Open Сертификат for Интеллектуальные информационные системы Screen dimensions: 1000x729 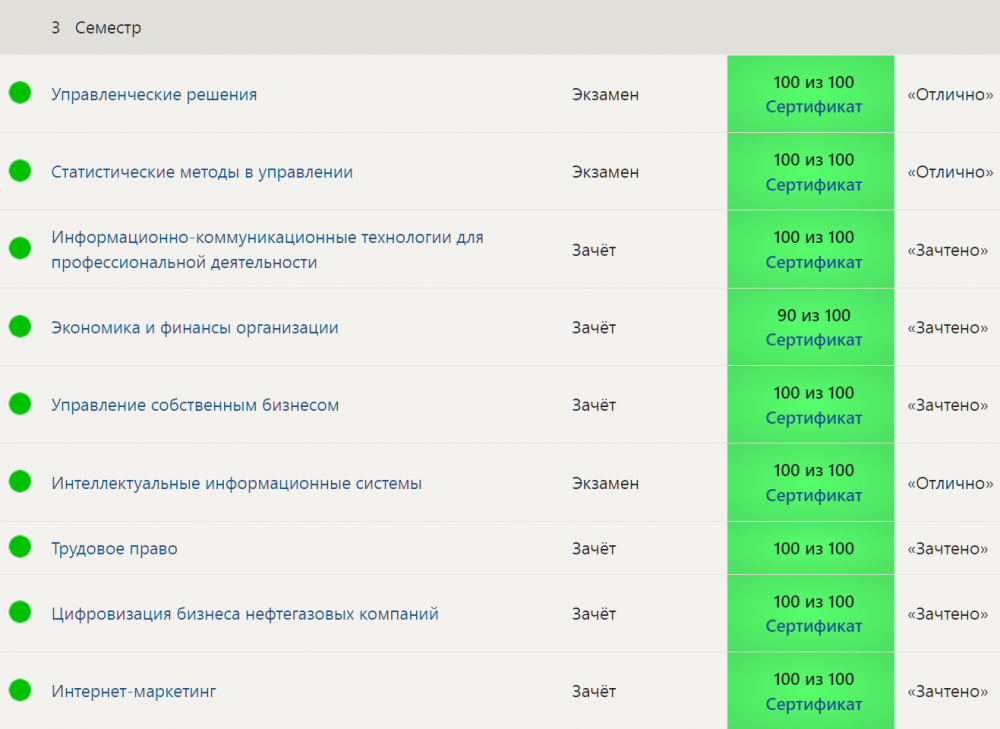click(x=814, y=496)
